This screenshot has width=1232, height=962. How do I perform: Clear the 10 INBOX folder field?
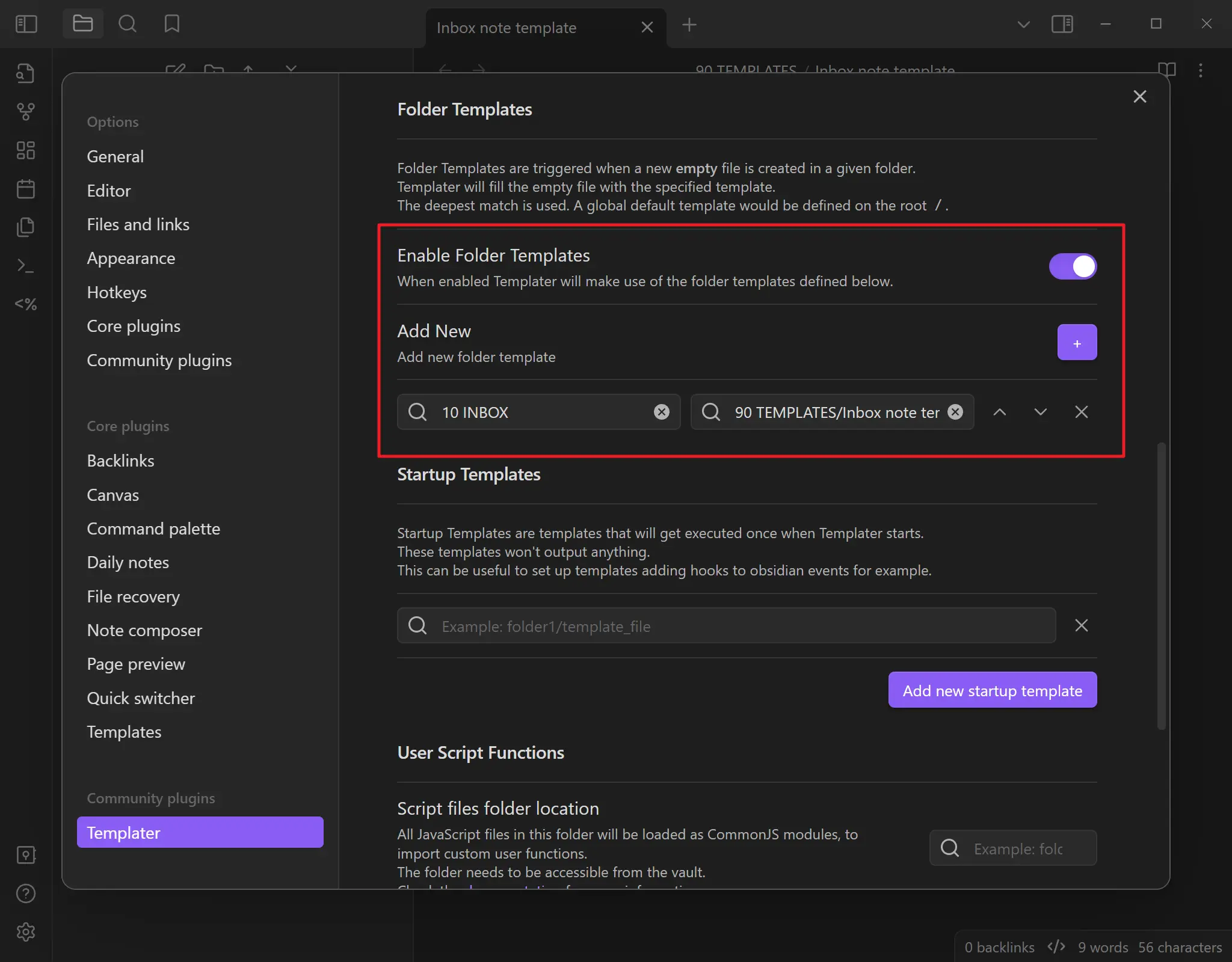pyautogui.click(x=661, y=412)
